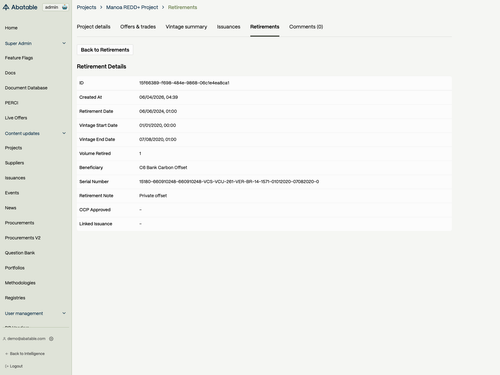Open the Comments (0) tab

tap(306, 27)
